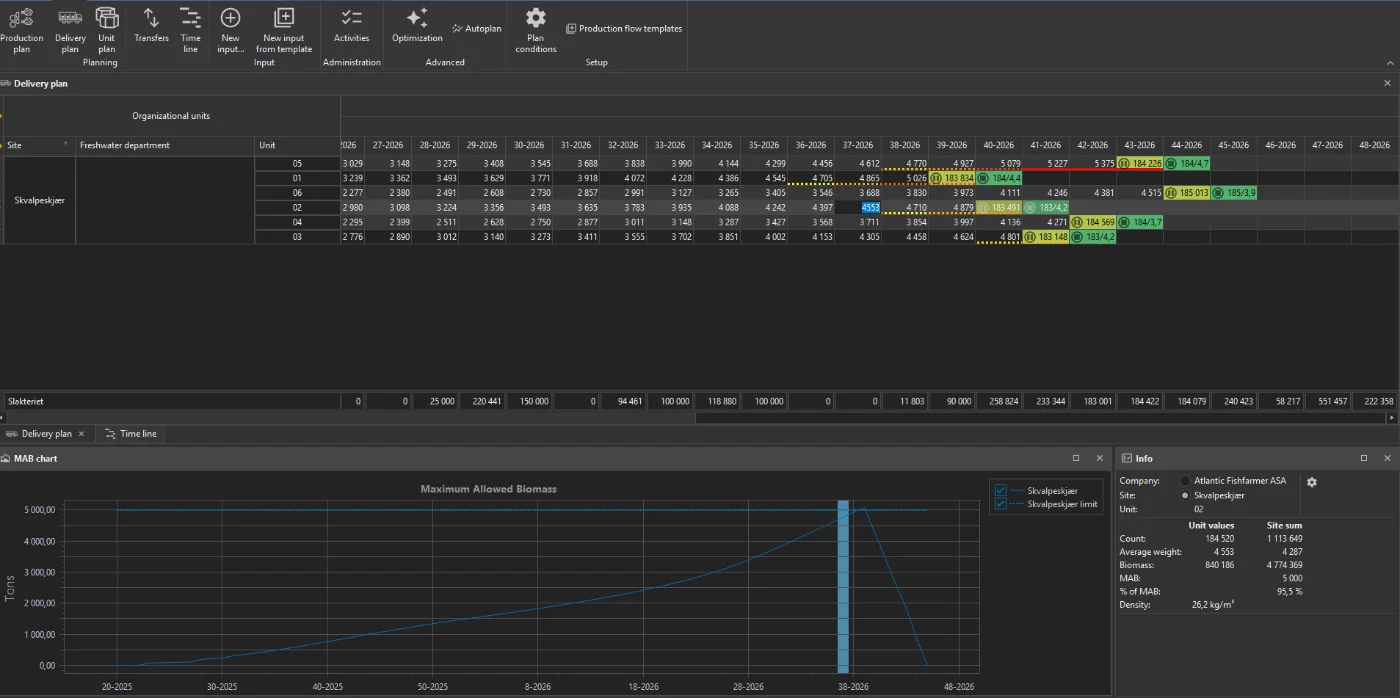The height and width of the screenshot is (698, 1400).
Task: Open the Site column filter
Action: tap(66, 145)
